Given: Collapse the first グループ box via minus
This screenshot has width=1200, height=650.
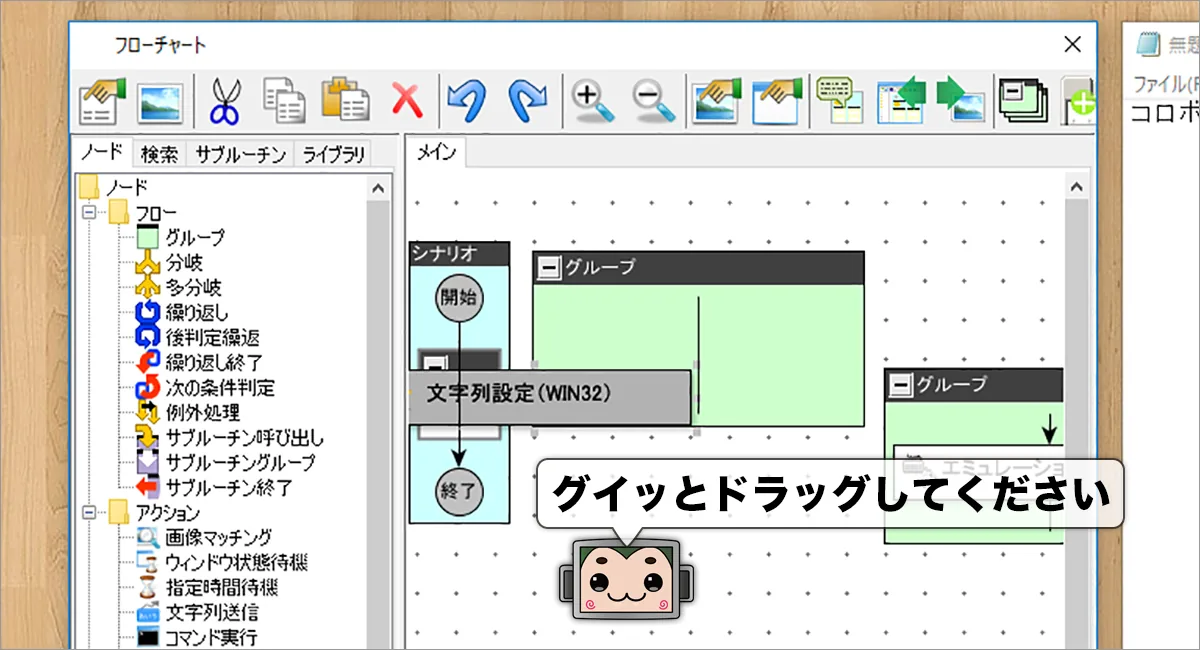Looking at the screenshot, I should coord(548,267).
